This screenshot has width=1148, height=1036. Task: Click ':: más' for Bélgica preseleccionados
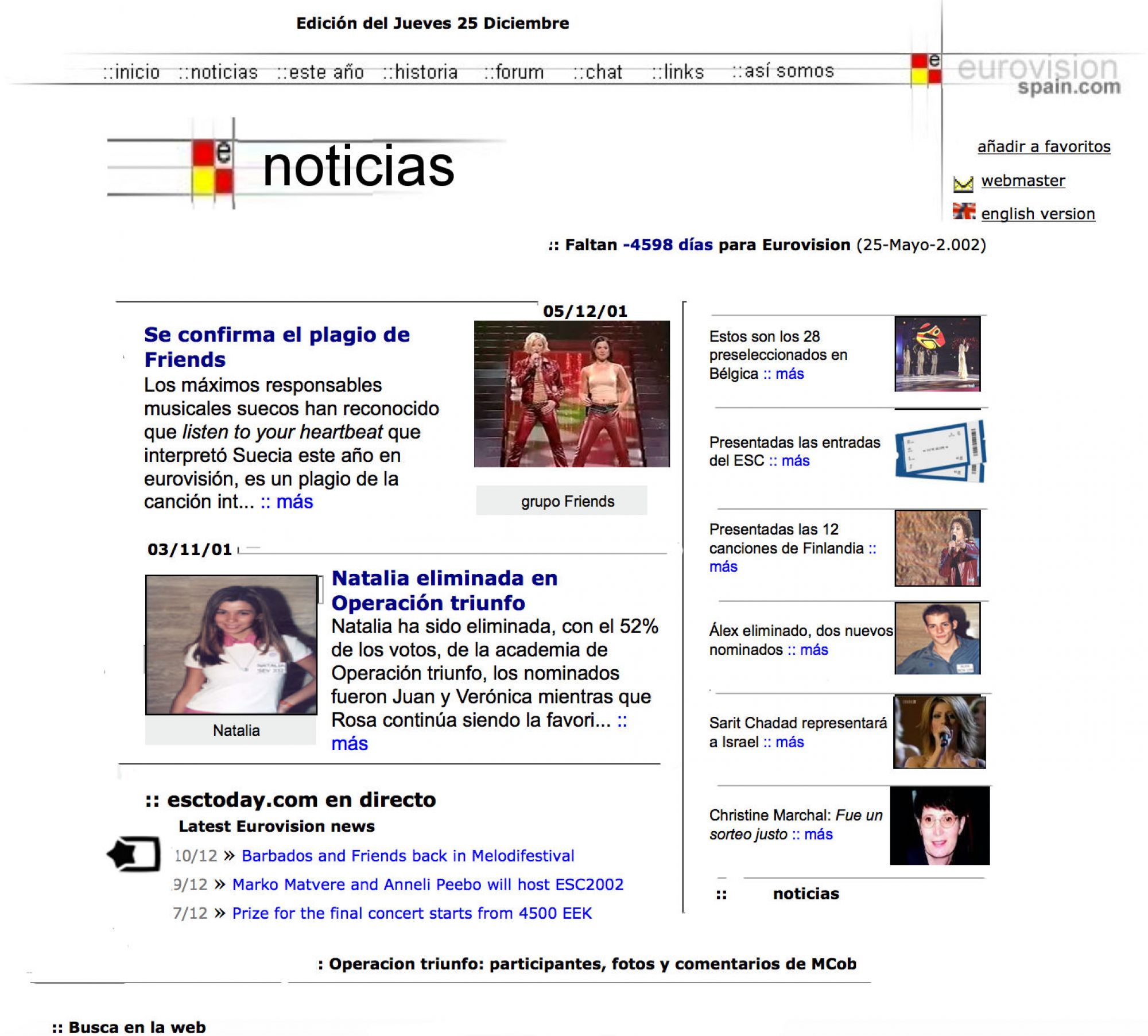click(784, 374)
